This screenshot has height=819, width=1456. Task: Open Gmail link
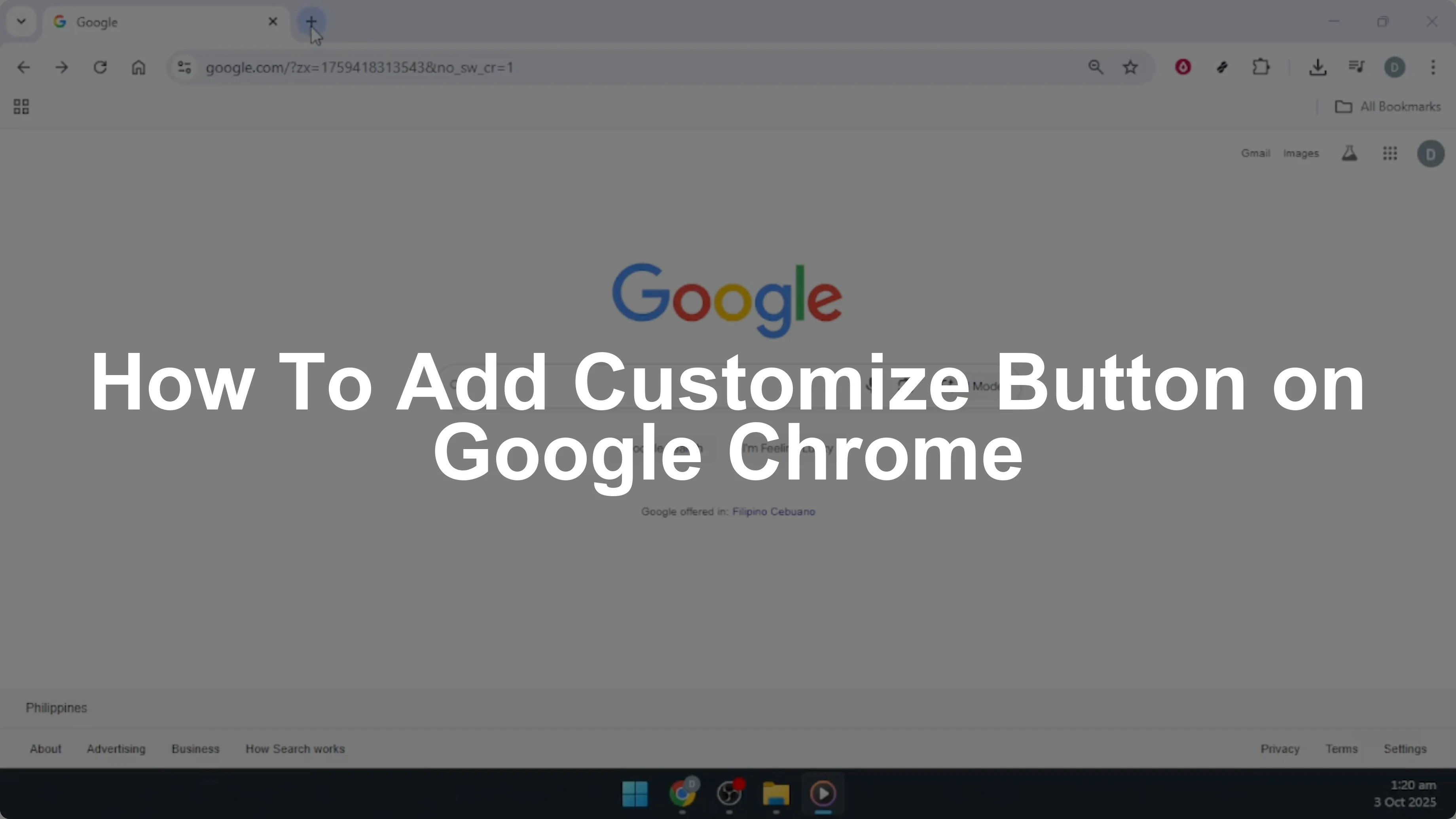pos(1255,154)
